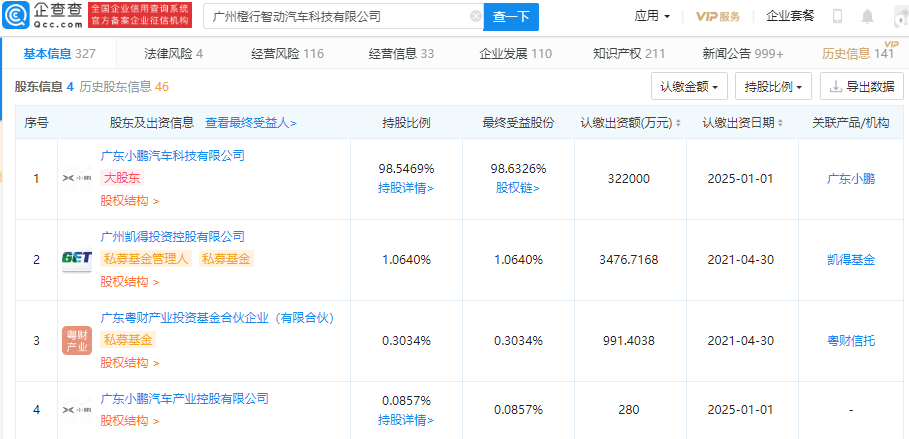Viewport: 909px width, 439px height.
Task: Open 广东小鹏汽车科技 company logo thumbnail
Action: pyautogui.click(x=77, y=179)
